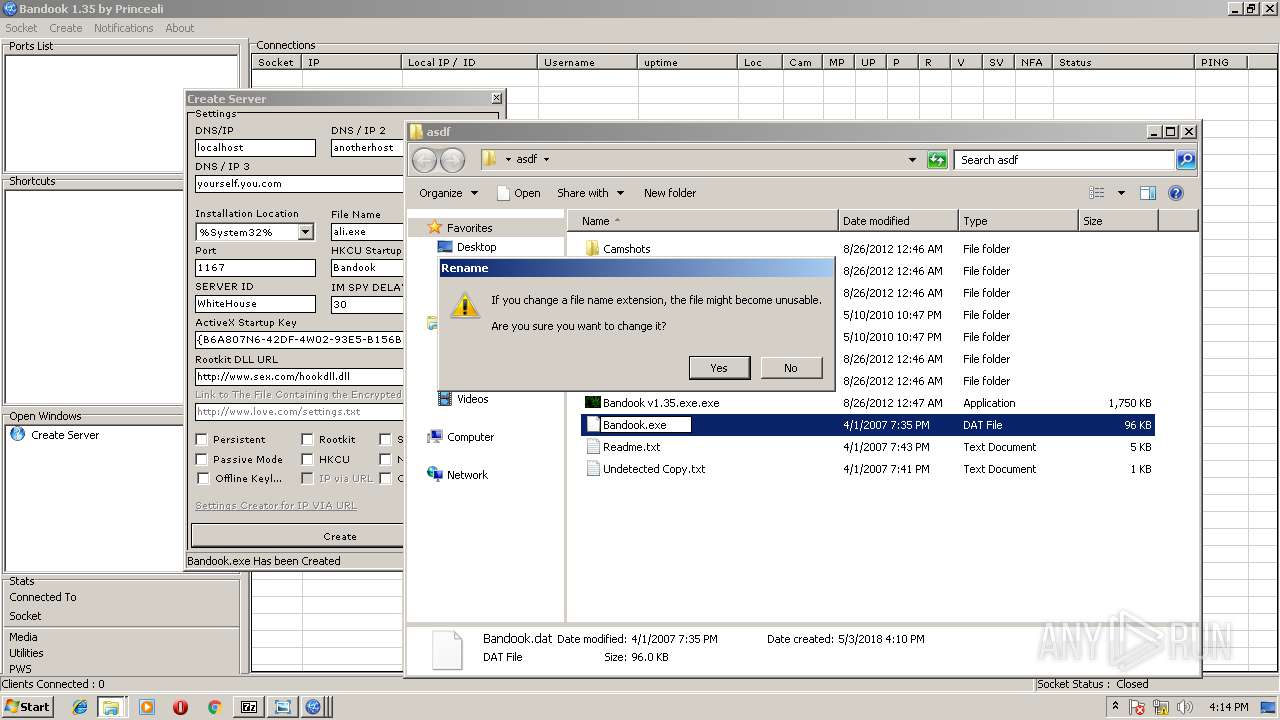Image resolution: width=1280 pixels, height=720 pixels.
Task: Toggle the IP via URL checkbox
Action: click(x=307, y=478)
